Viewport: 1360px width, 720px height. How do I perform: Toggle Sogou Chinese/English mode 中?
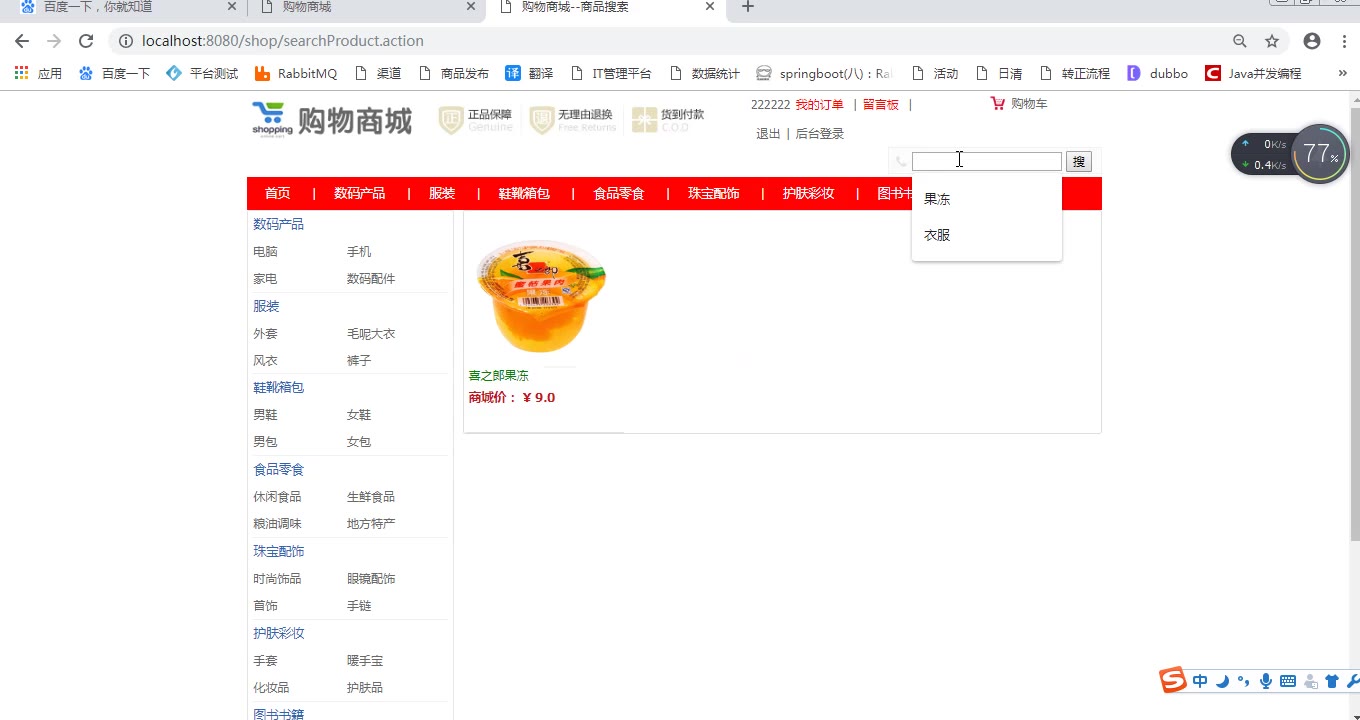pos(1200,681)
